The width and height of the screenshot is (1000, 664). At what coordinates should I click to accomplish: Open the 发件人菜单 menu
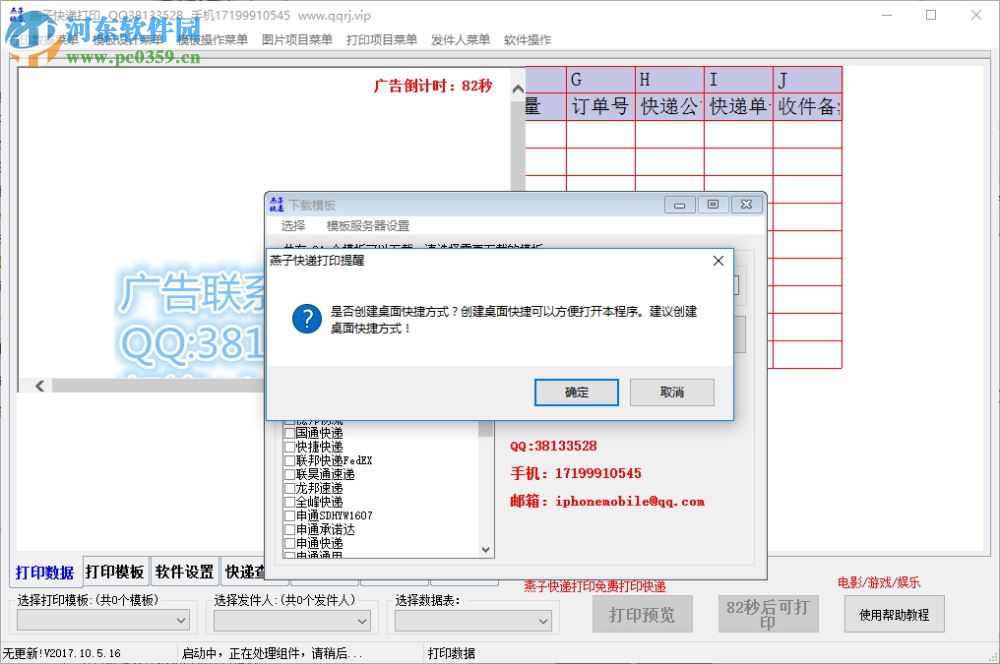tap(460, 40)
